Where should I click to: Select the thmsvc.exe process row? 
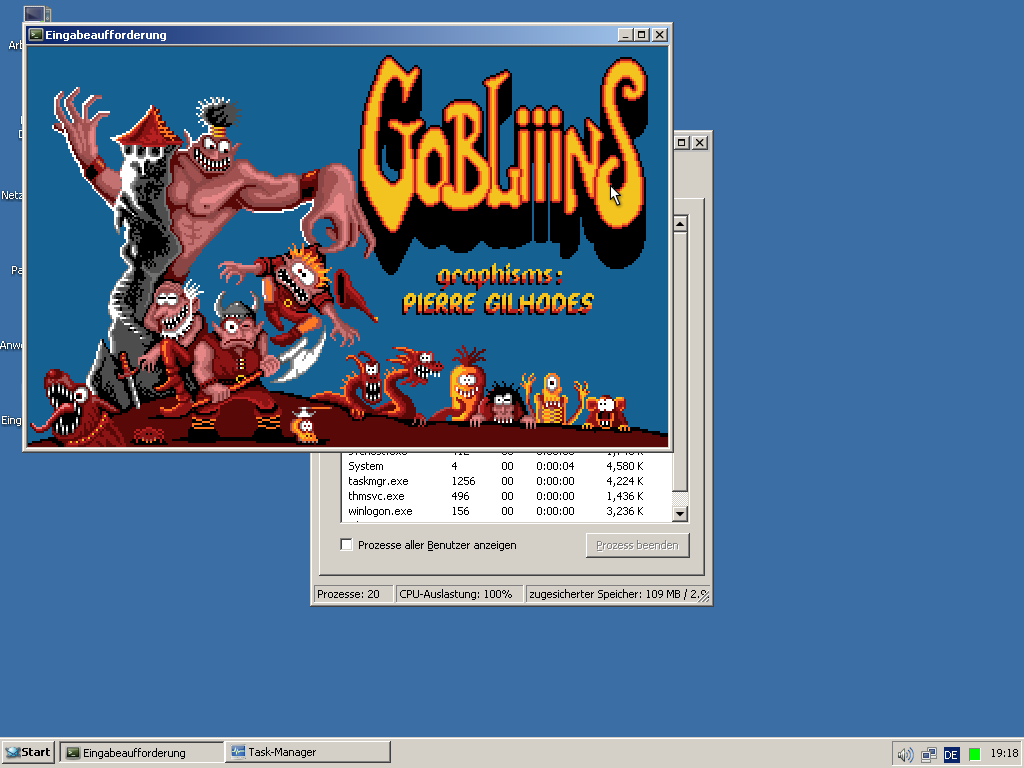coord(506,496)
